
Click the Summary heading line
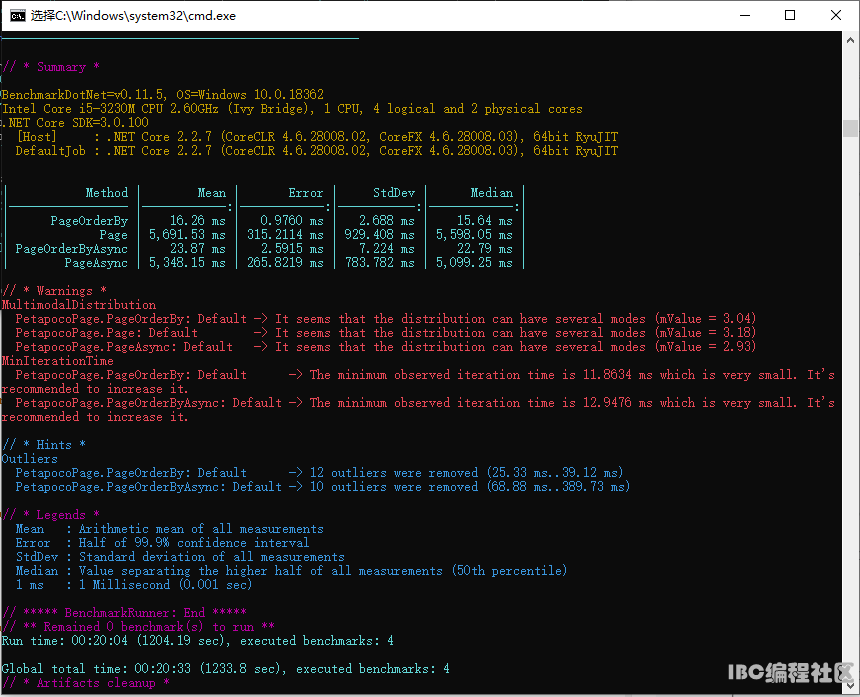pyautogui.click(x=51, y=67)
